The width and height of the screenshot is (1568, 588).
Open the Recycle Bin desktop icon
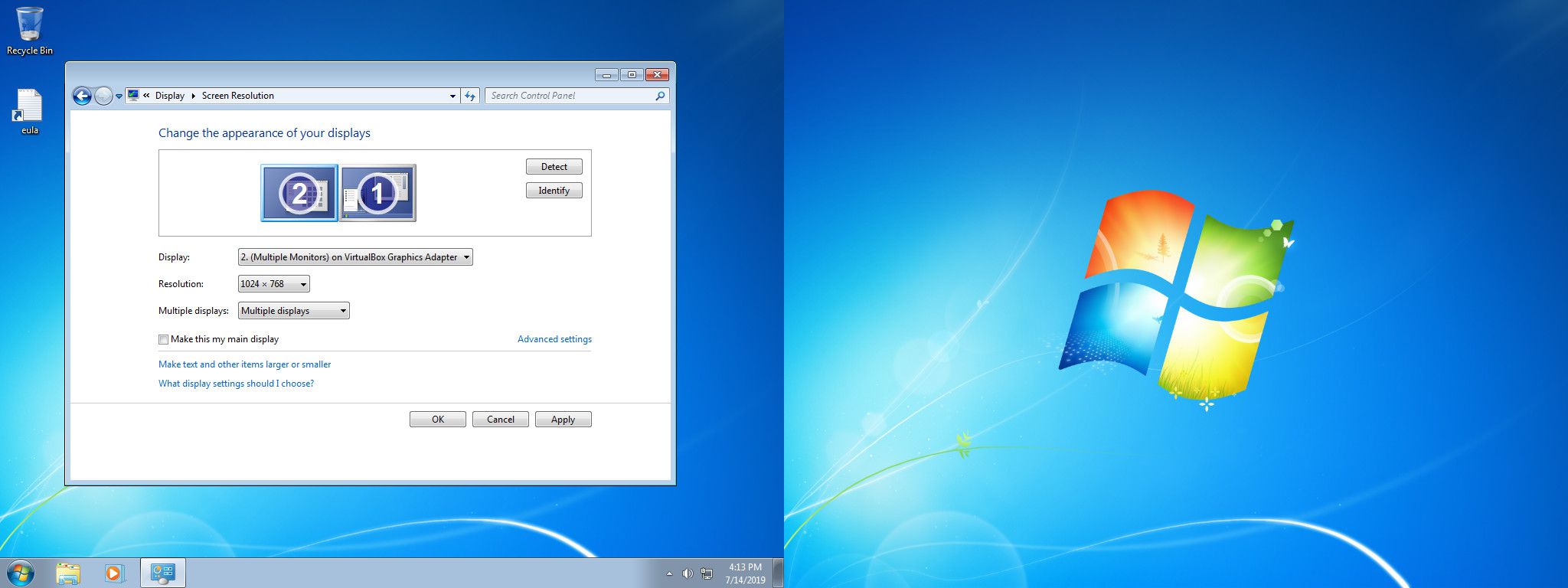(30, 31)
